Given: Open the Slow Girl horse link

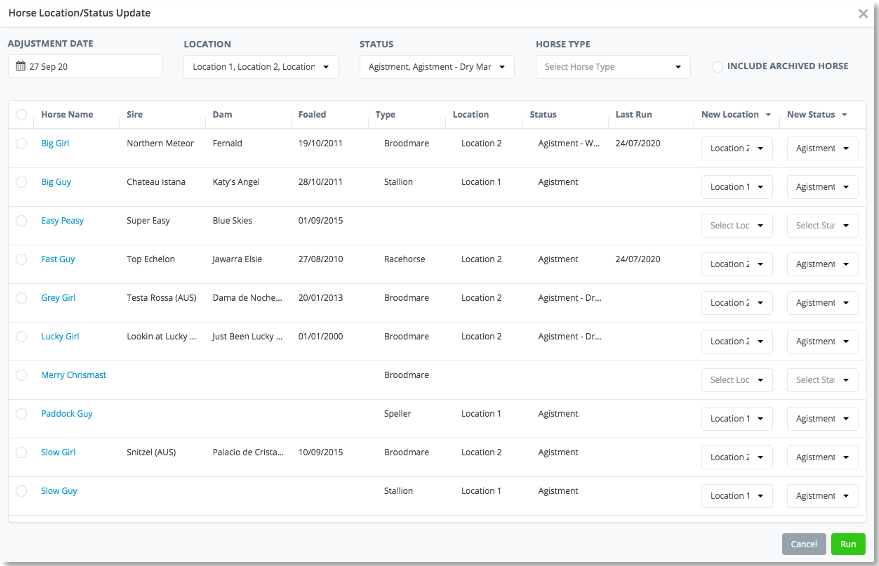Looking at the screenshot, I should [x=58, y=453].
